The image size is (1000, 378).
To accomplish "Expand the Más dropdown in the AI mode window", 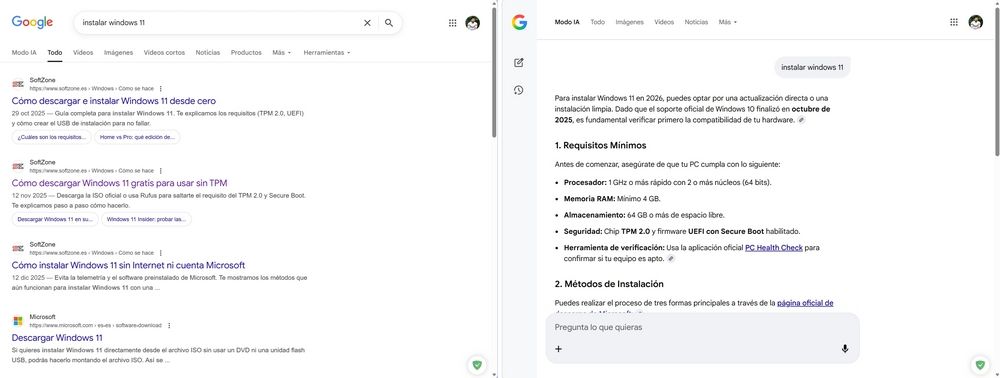I will point(728,22).
